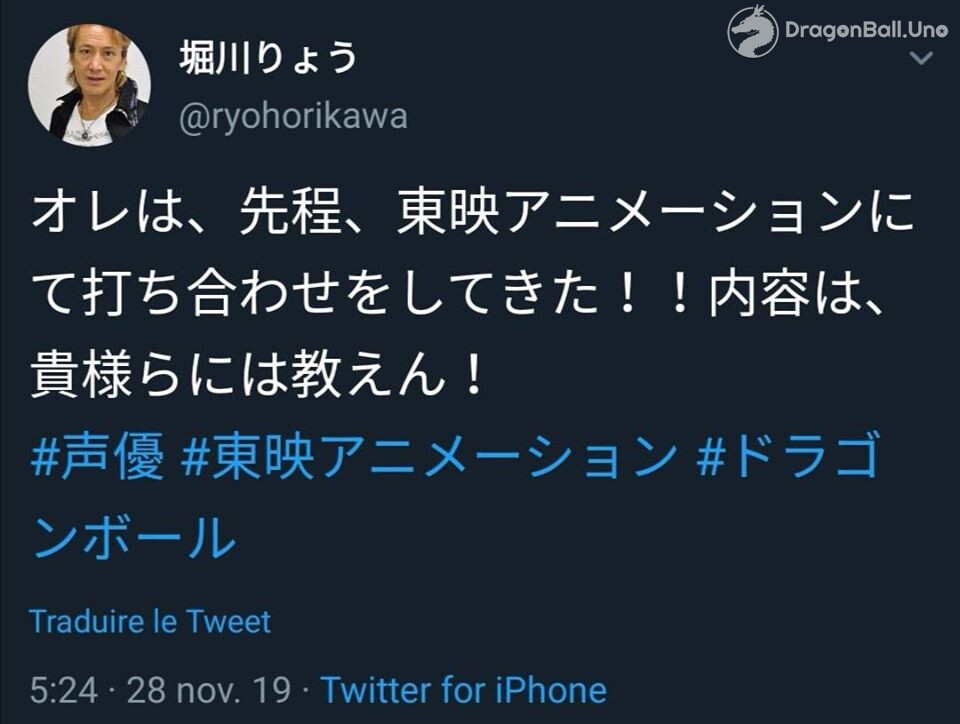Click the round profile picture of 堀川りょう
The image size is (960, 724).
pyautogui.click(x=89, y=85)
